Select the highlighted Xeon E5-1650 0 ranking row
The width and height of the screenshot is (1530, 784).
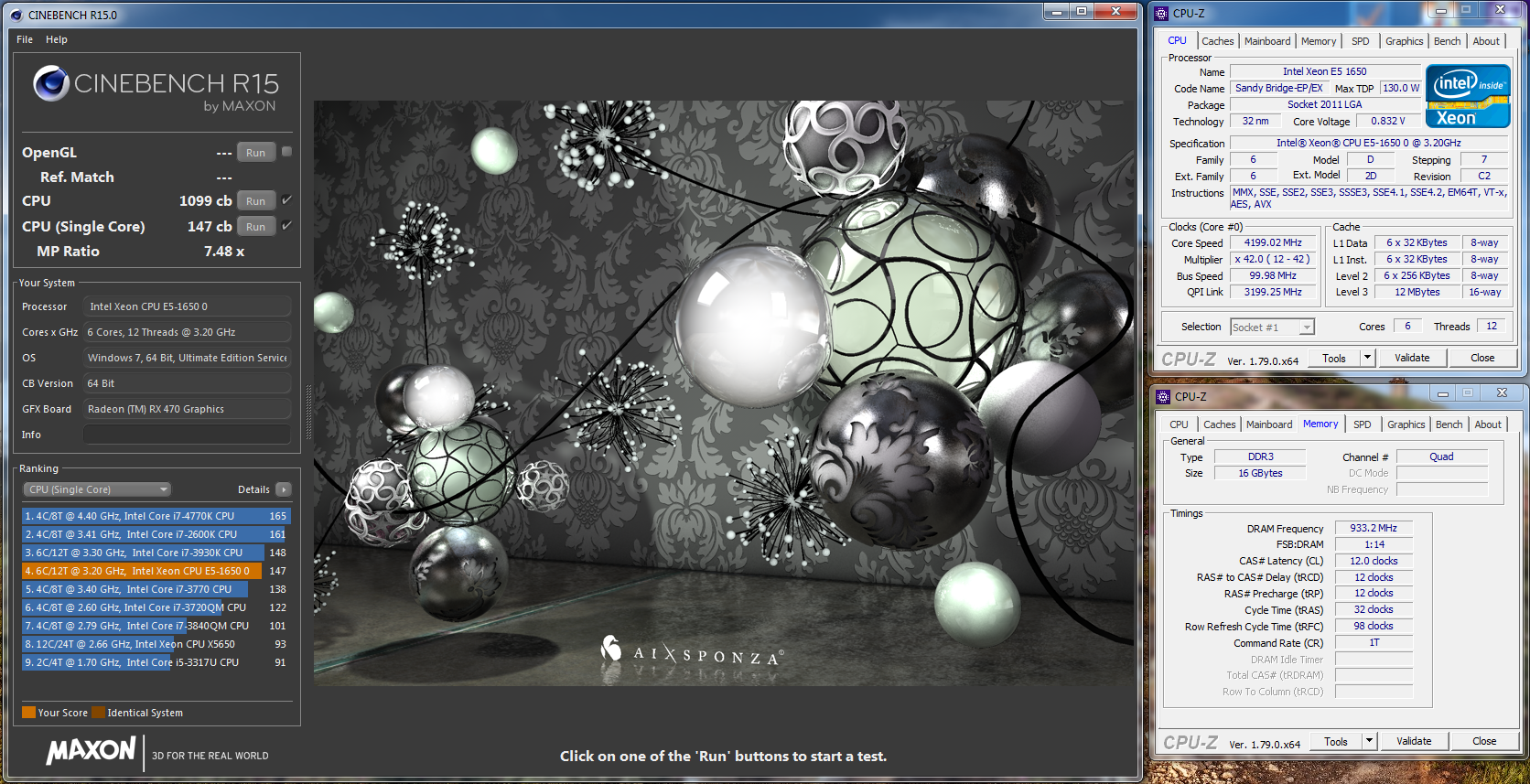click(156, 571)
